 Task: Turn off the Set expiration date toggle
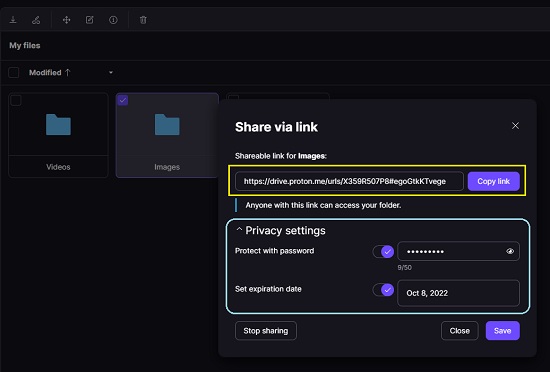point(383,290)
